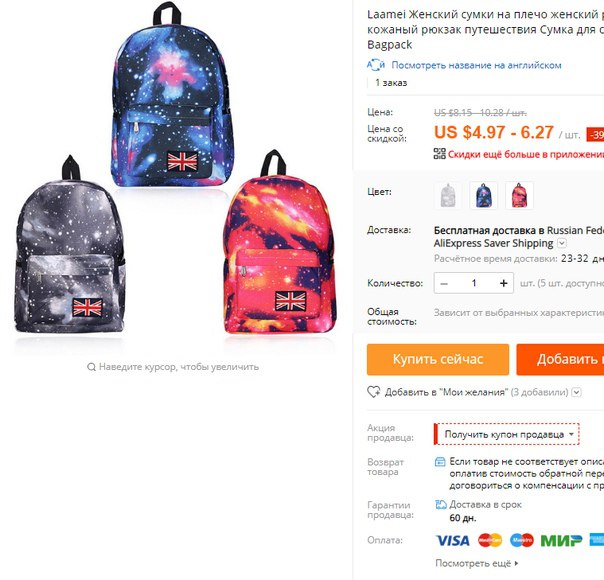Click the Купить сейчас button

click(438, 359)
